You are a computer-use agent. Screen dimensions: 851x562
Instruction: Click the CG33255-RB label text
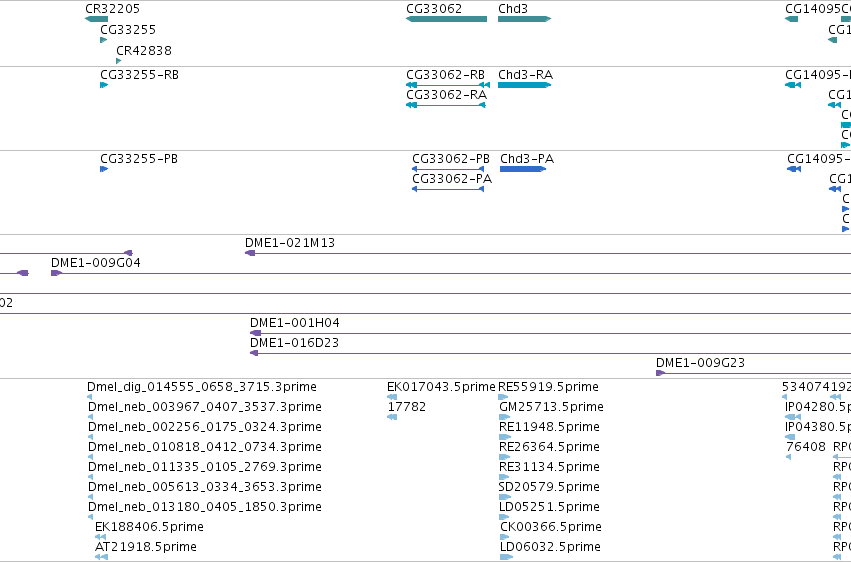coord(139,74)
